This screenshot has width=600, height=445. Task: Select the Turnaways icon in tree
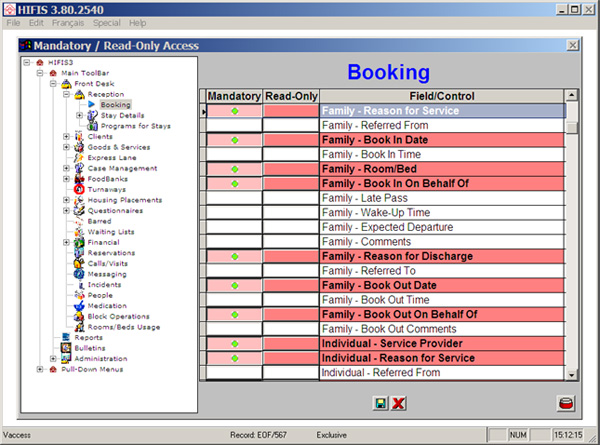[80, 189]
